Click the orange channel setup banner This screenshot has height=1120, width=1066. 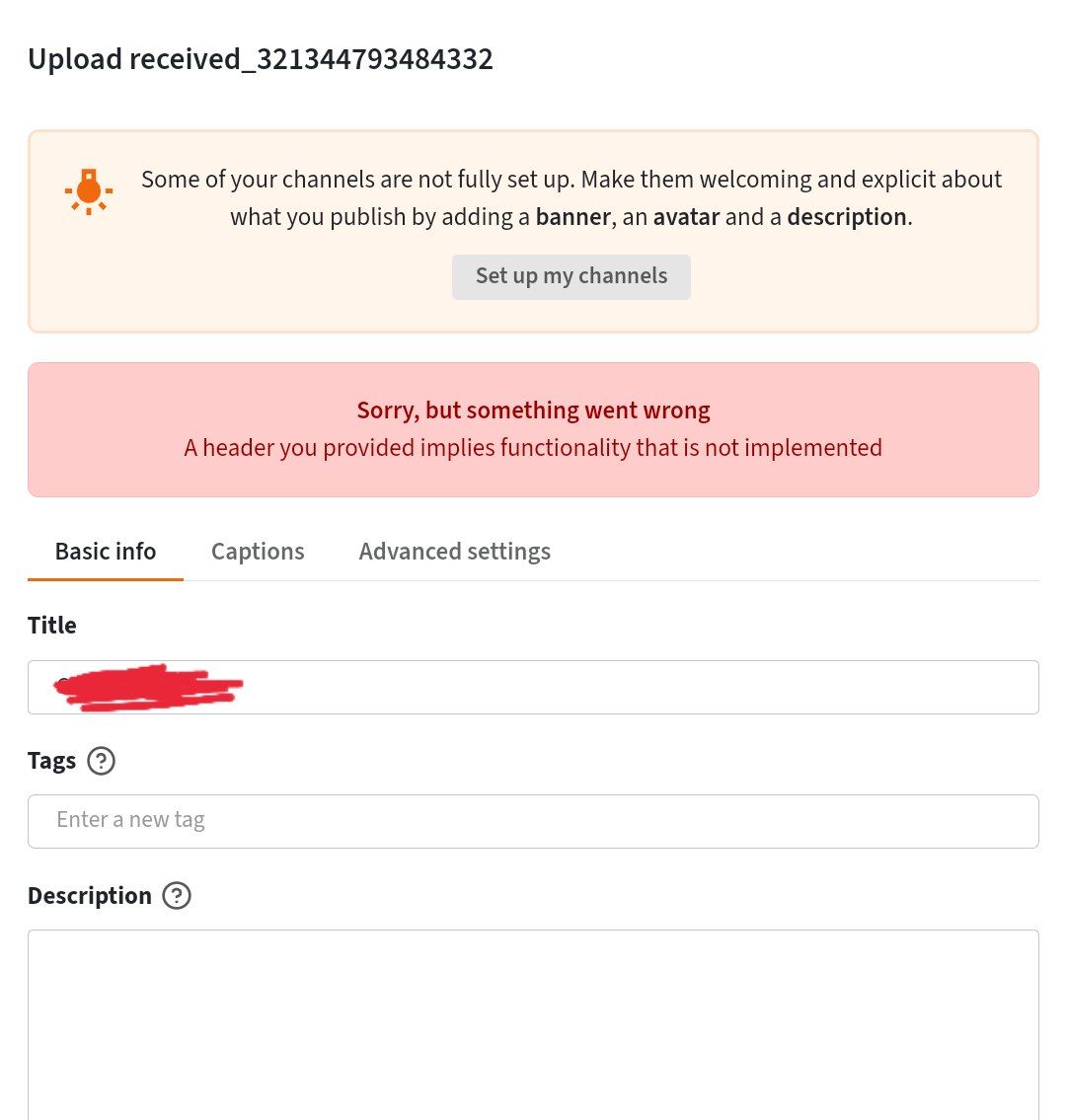pos(533,230)
